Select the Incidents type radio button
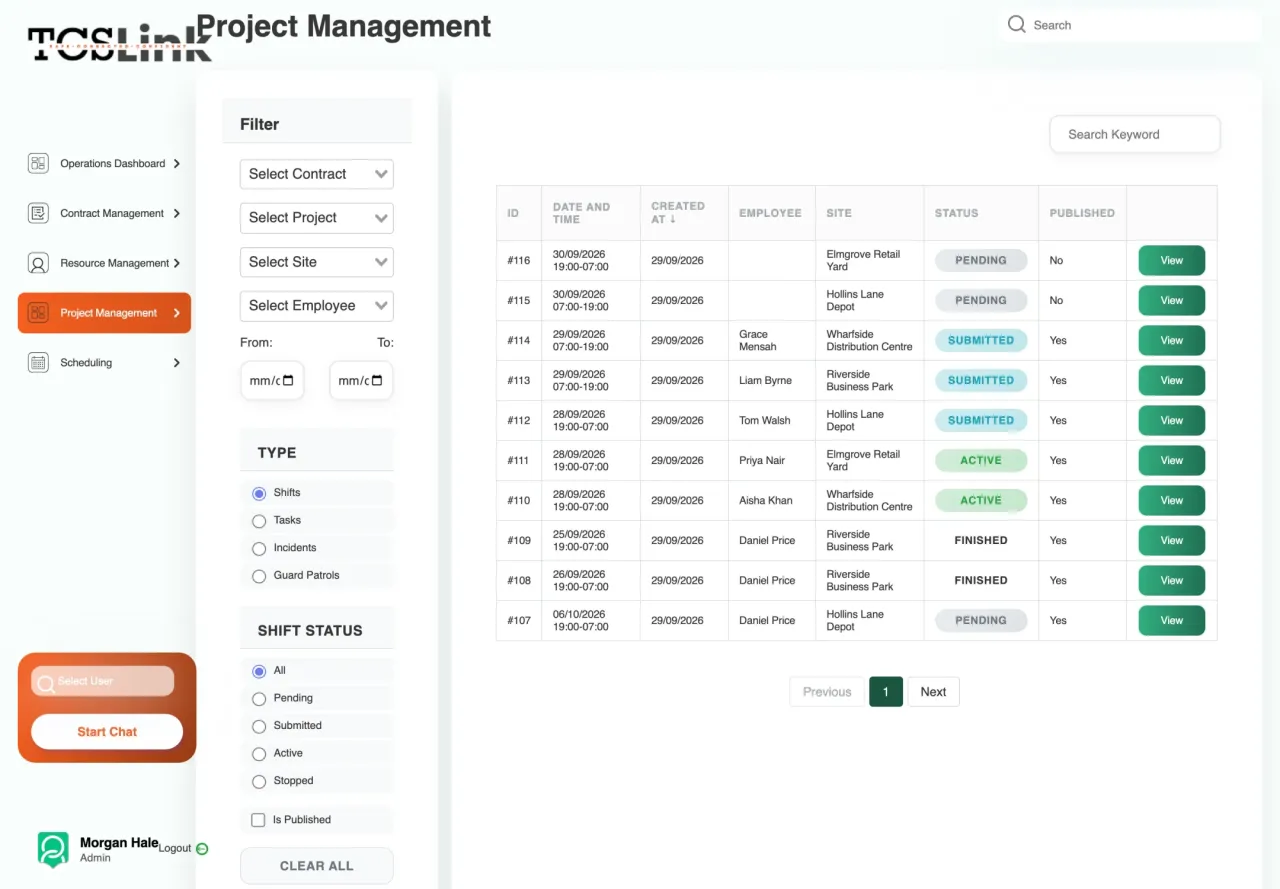 click(x=259, y=548)
